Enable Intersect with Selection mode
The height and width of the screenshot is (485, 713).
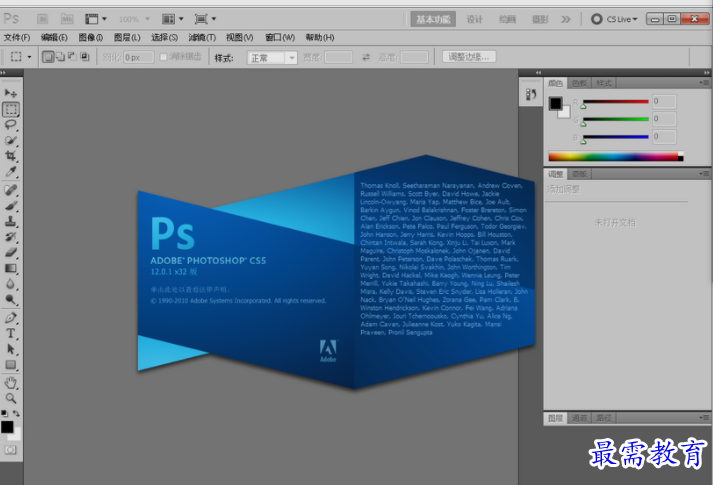[x=85, y=57]
